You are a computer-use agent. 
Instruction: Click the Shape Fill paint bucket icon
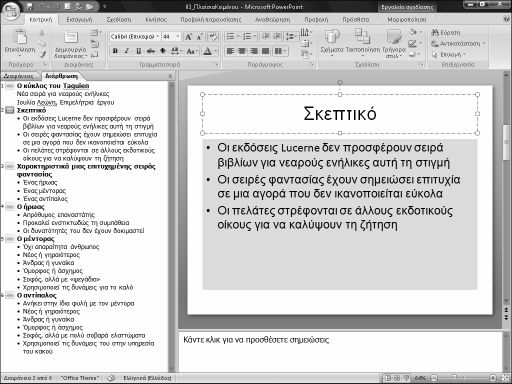[413, 32]
